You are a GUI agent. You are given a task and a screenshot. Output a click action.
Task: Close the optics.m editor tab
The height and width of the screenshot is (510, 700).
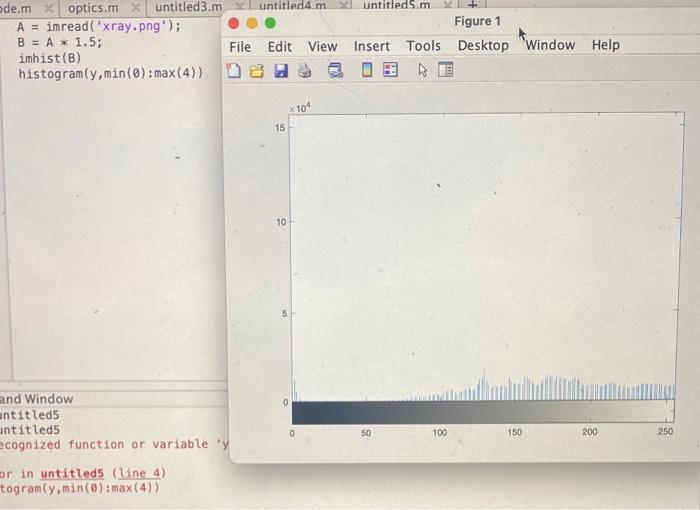[136, 8]
